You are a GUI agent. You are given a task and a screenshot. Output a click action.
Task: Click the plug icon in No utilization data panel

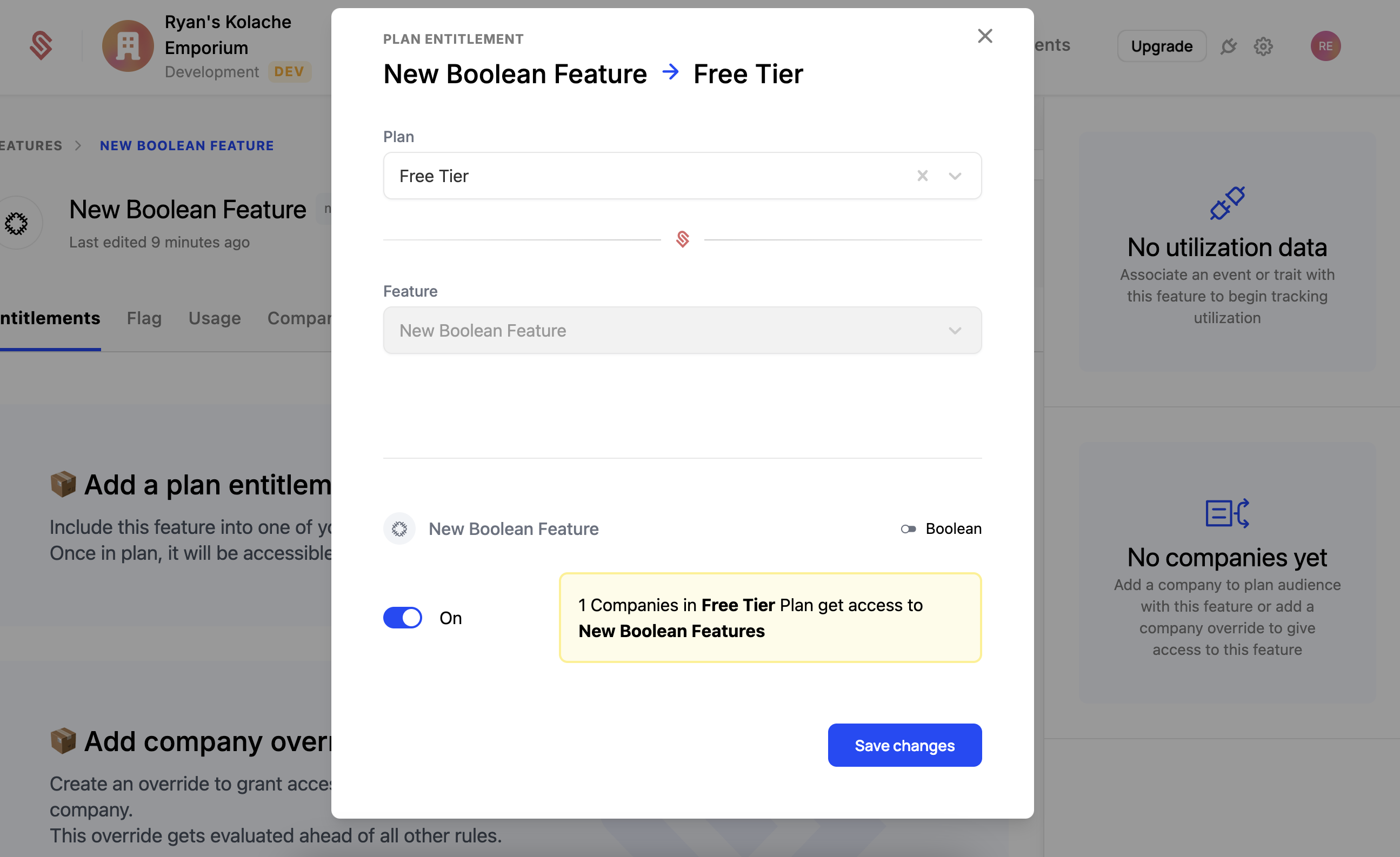(x=1226, y=203)
